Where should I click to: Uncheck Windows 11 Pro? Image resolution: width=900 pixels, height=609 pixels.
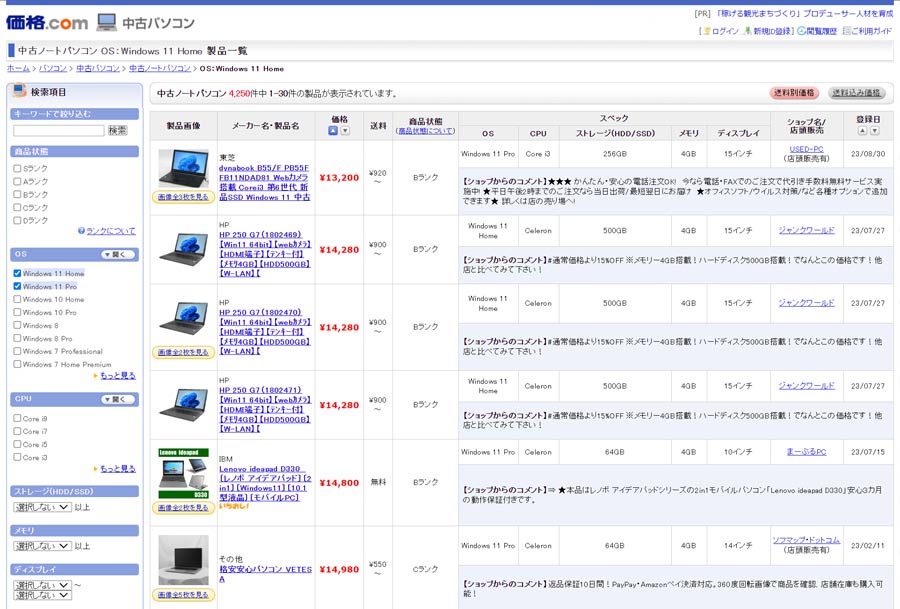pyautogui.click(x=17, y=286)
